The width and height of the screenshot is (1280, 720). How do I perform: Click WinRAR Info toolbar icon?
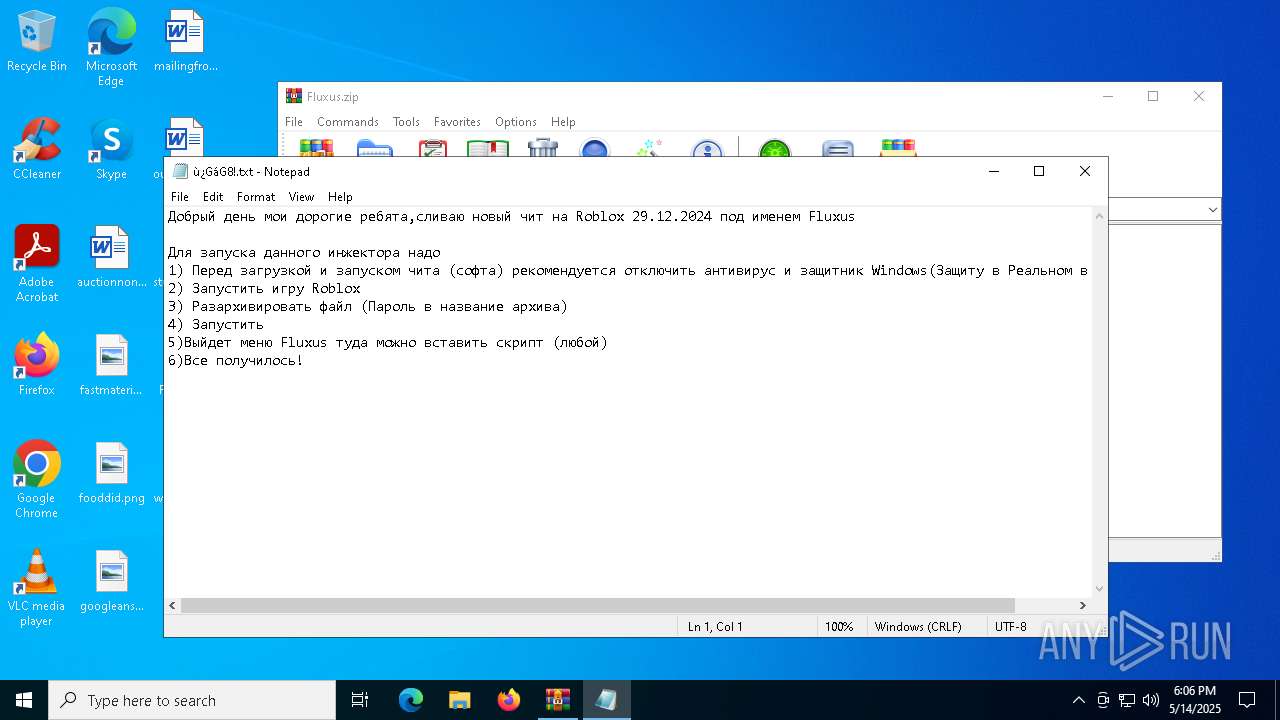(706, 148)
